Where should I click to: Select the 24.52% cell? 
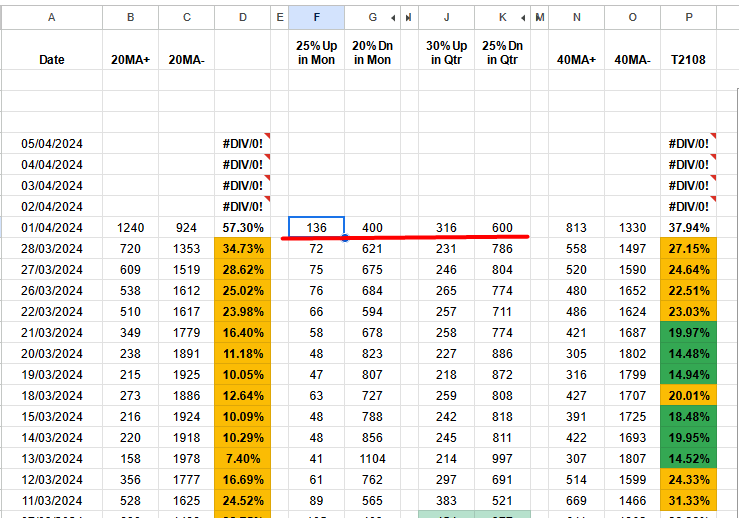tap(243, 501)
